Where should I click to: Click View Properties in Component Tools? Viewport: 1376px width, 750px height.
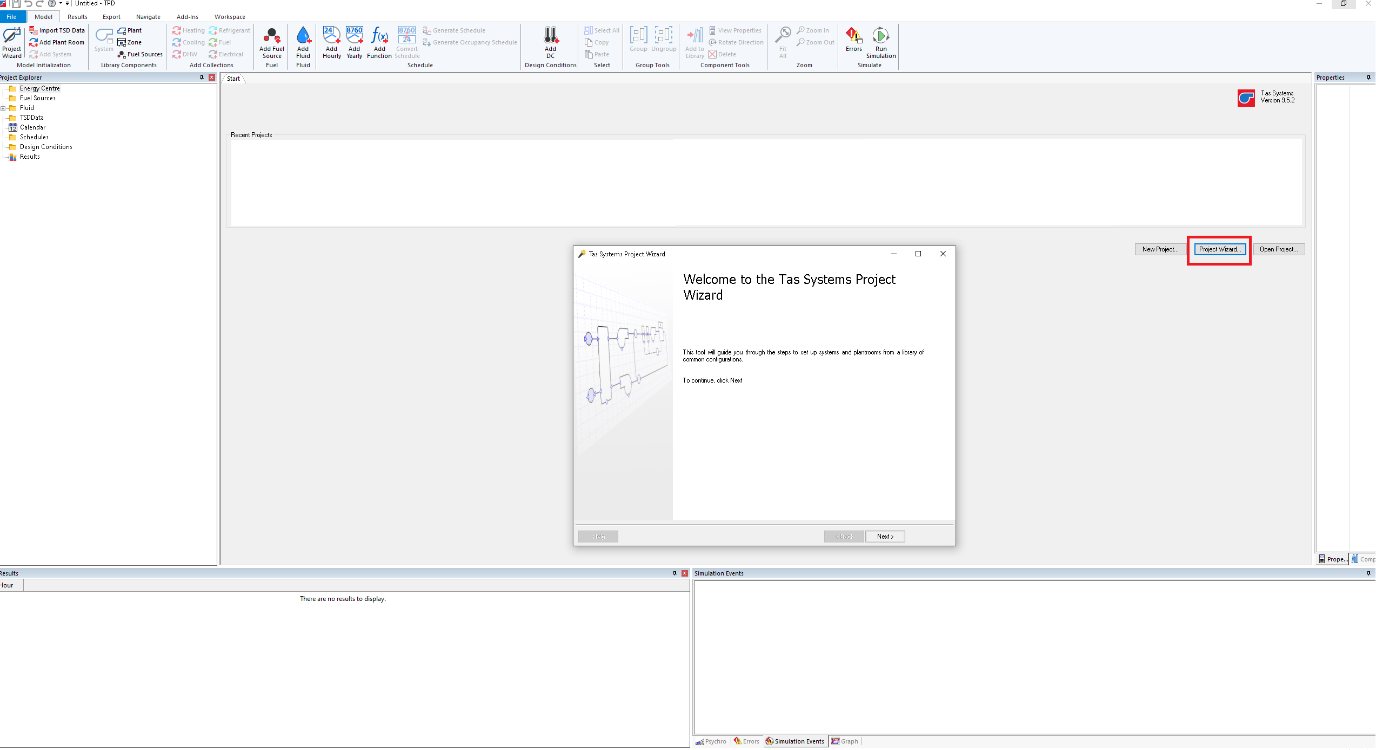tap(735, 30)
